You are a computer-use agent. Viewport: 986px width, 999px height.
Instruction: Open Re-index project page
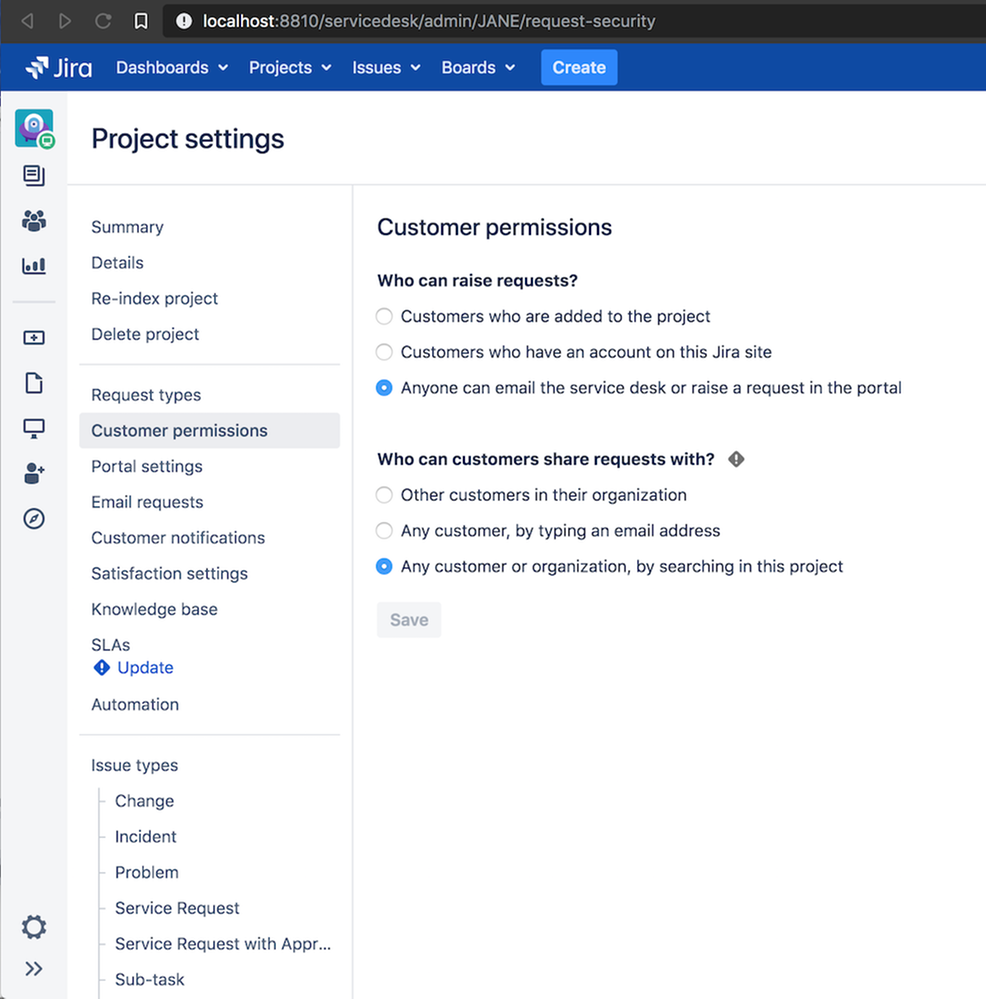tap(155, 298)
